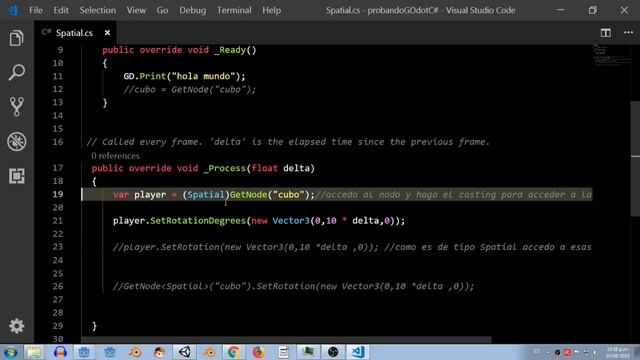The image size is (640, 360).
Task: Open the first Blender icon in taskbar
Action: pyautogui.click(x=135, y=352)
